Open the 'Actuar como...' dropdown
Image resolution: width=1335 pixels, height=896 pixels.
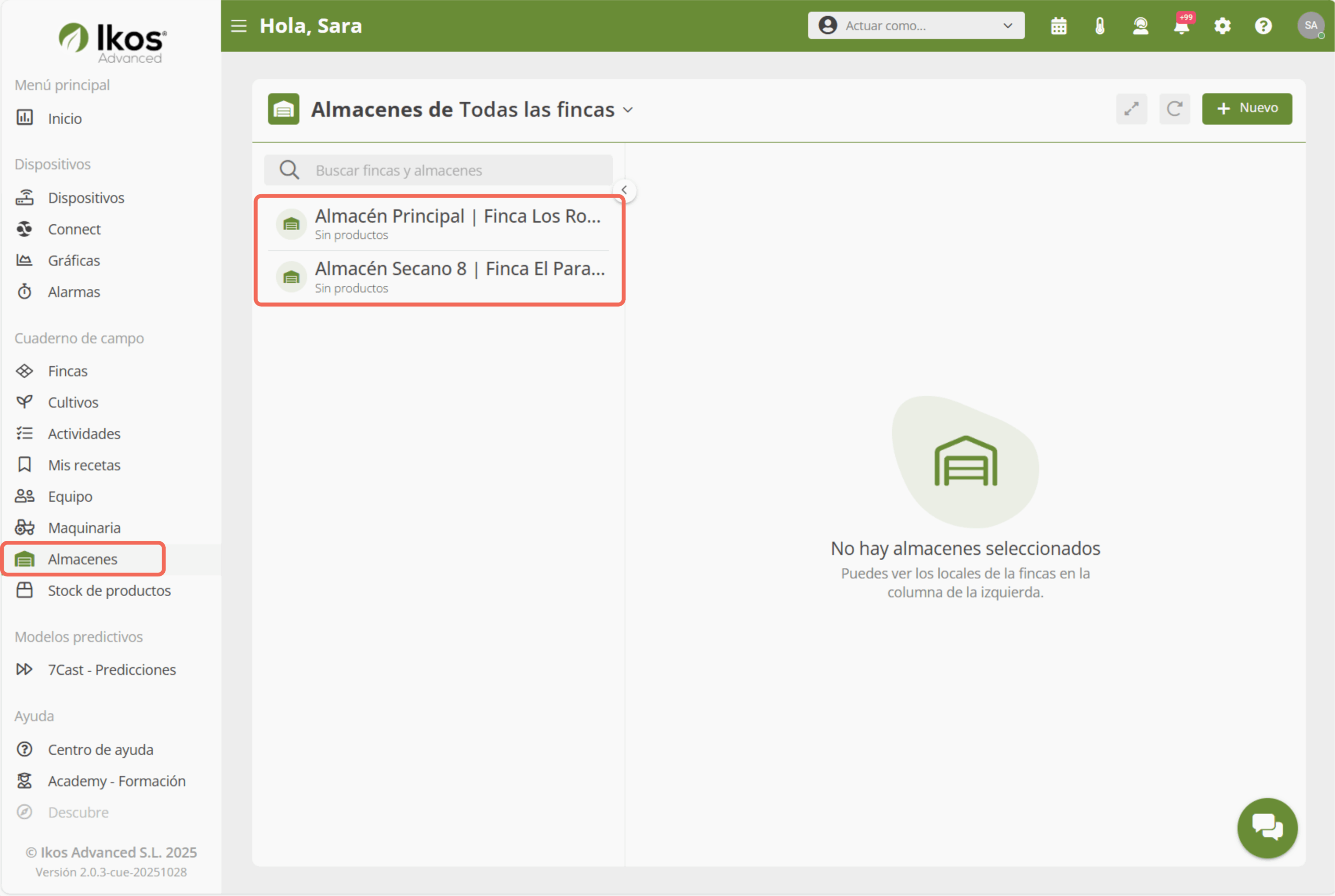pos(916,26)
